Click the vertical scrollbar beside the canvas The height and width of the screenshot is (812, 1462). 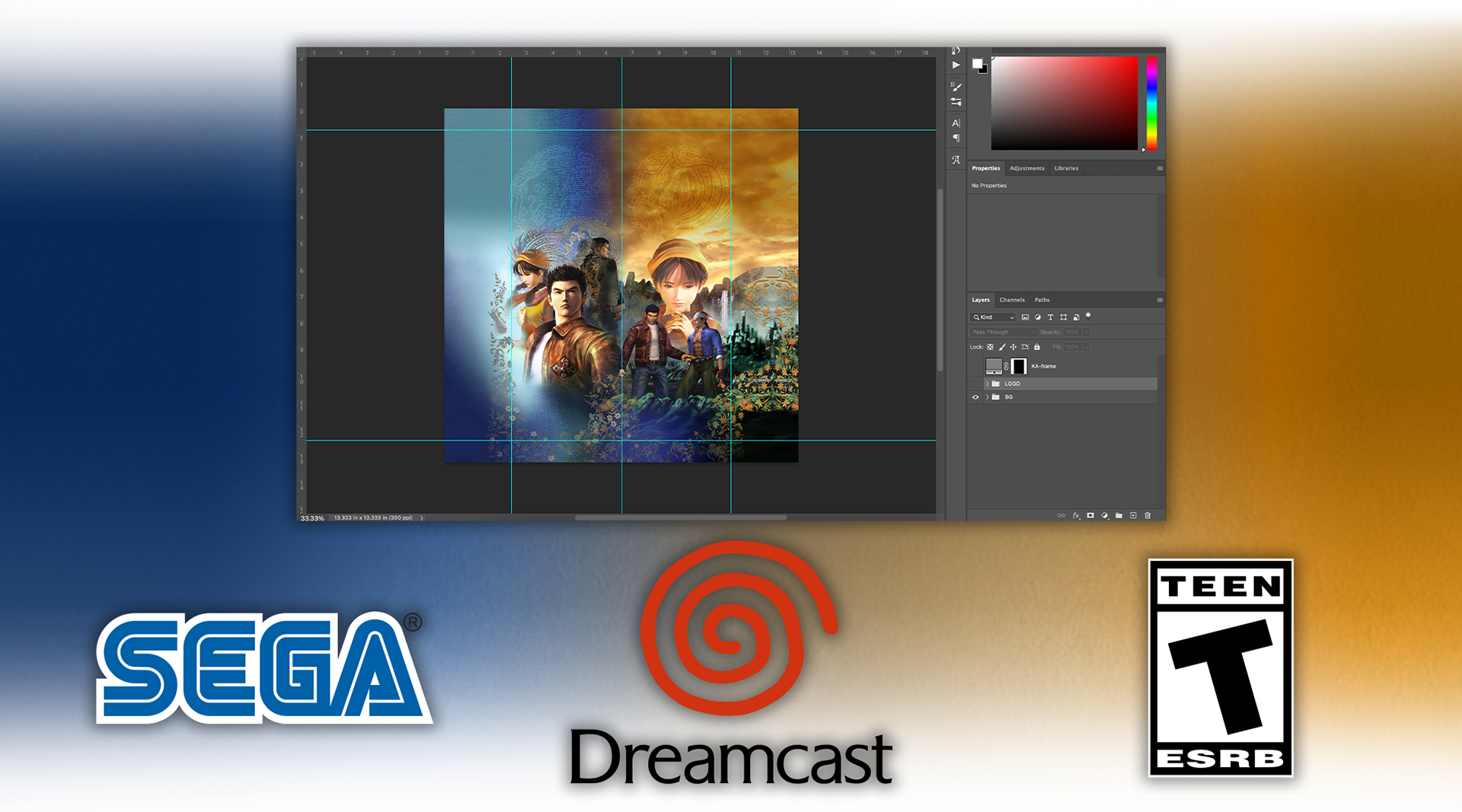coord(940,280)
